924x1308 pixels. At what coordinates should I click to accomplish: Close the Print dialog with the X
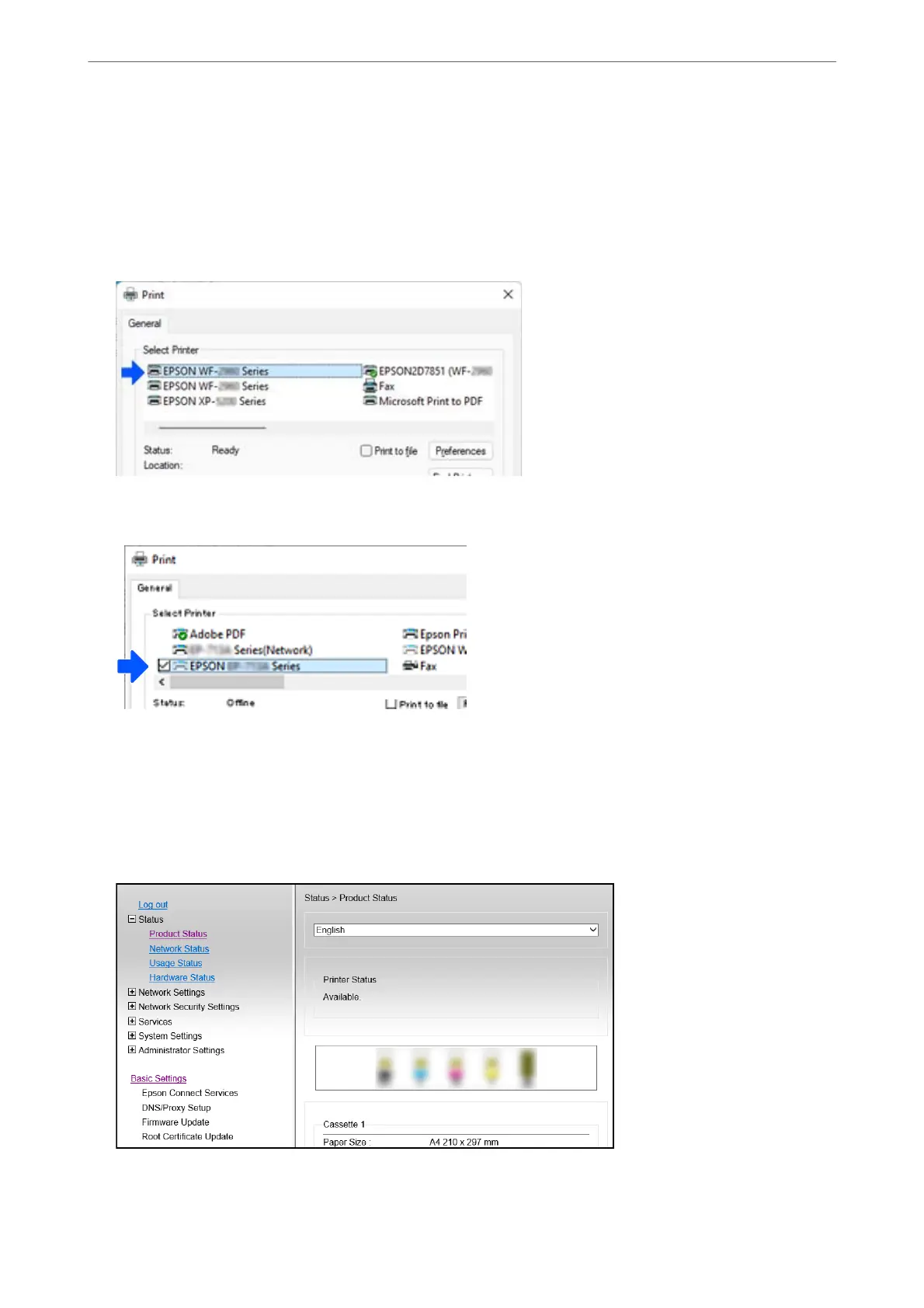508,294
